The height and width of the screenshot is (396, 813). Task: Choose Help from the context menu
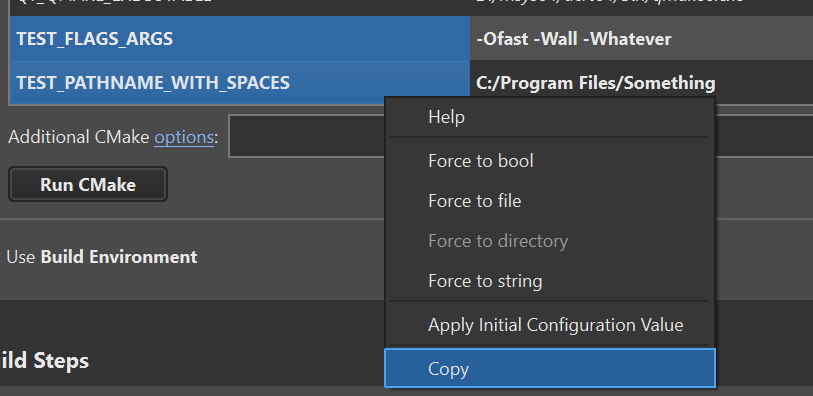tap(549, 117)
